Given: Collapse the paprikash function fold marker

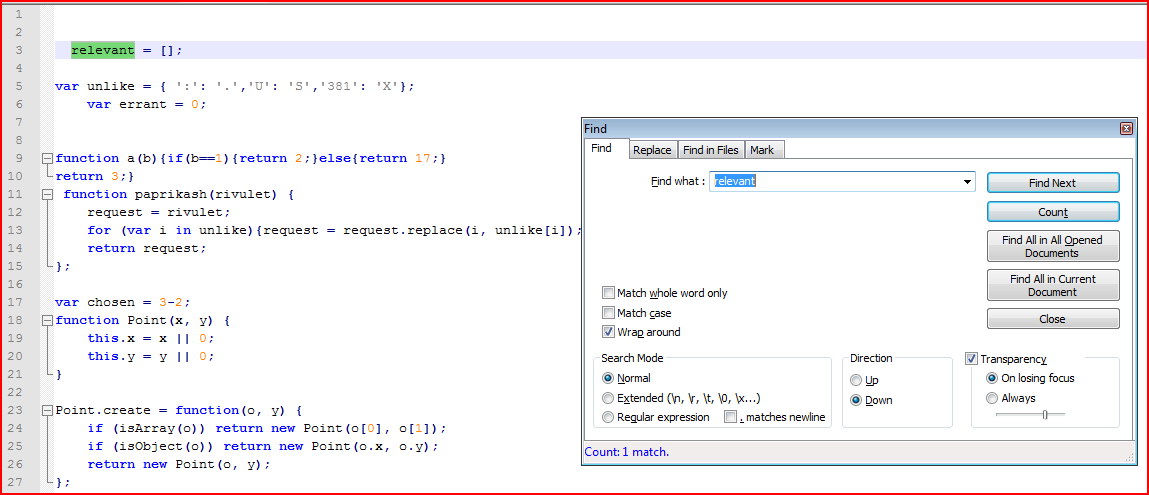Looking at the screenshot, I should pyautogui.click(x=46, y=195).
